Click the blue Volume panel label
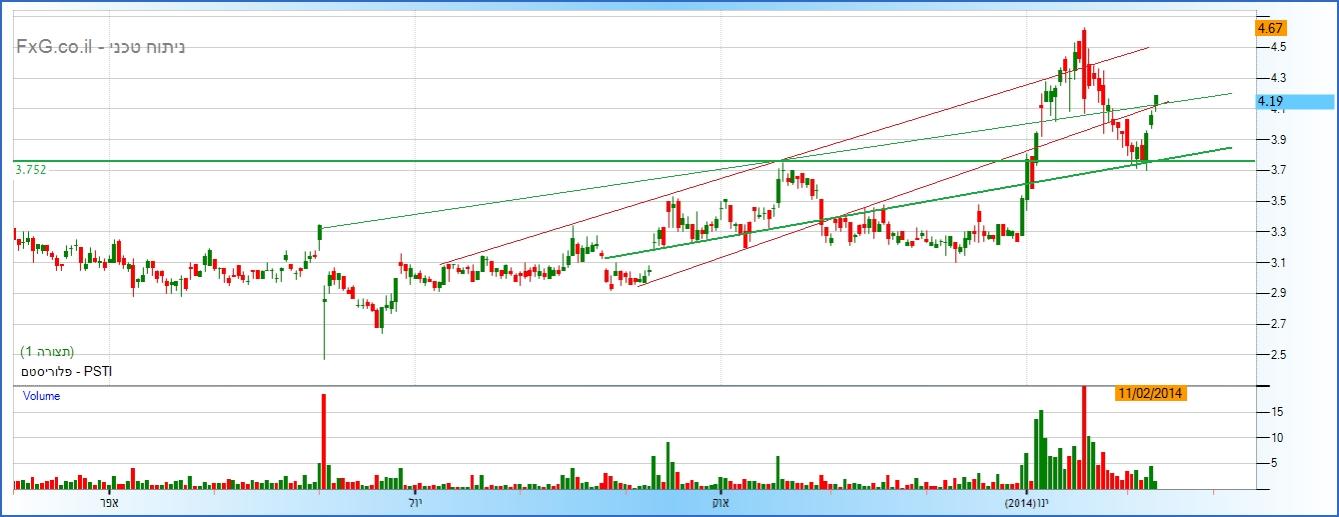The image size is (1339, 517). (42, 396)
